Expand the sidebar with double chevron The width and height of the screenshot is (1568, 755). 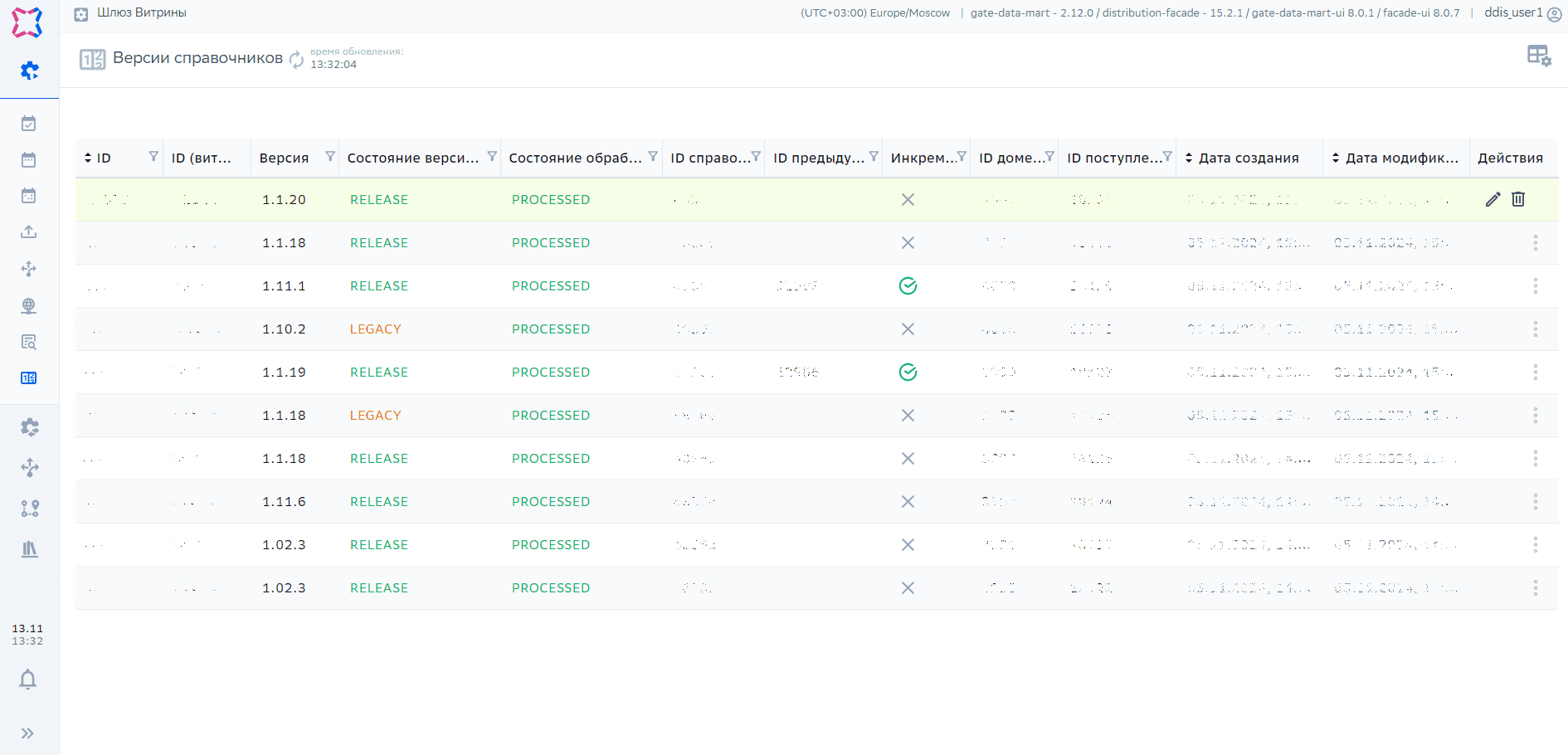[28, 733]
